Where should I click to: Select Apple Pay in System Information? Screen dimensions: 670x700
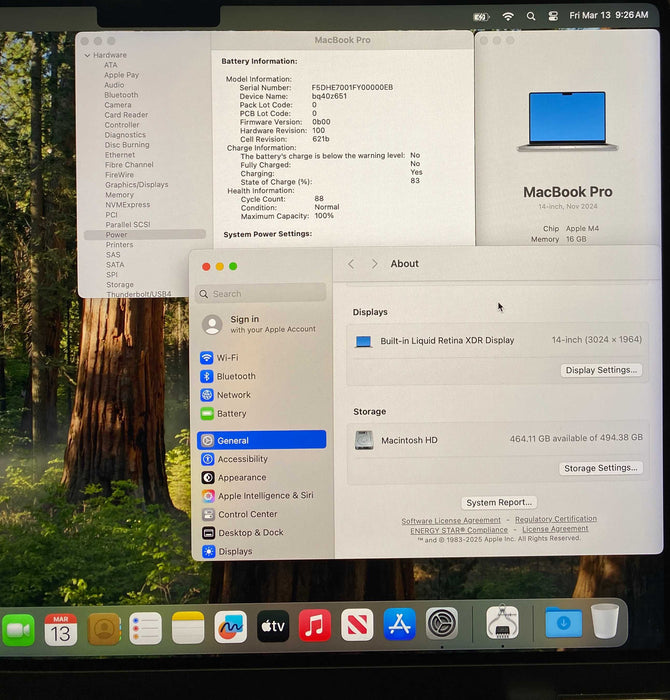(121, 75)
